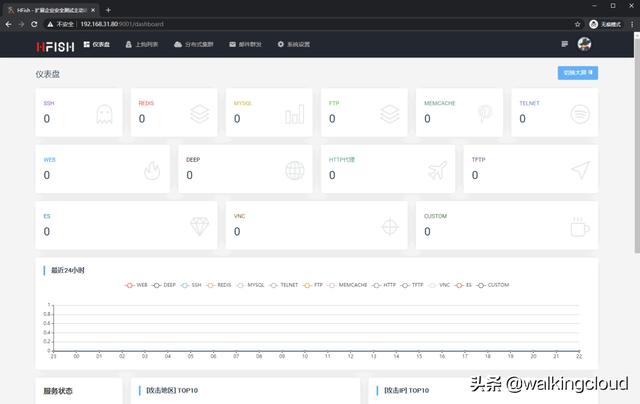Toggle ES series in chart legend

tap(464, 285)
